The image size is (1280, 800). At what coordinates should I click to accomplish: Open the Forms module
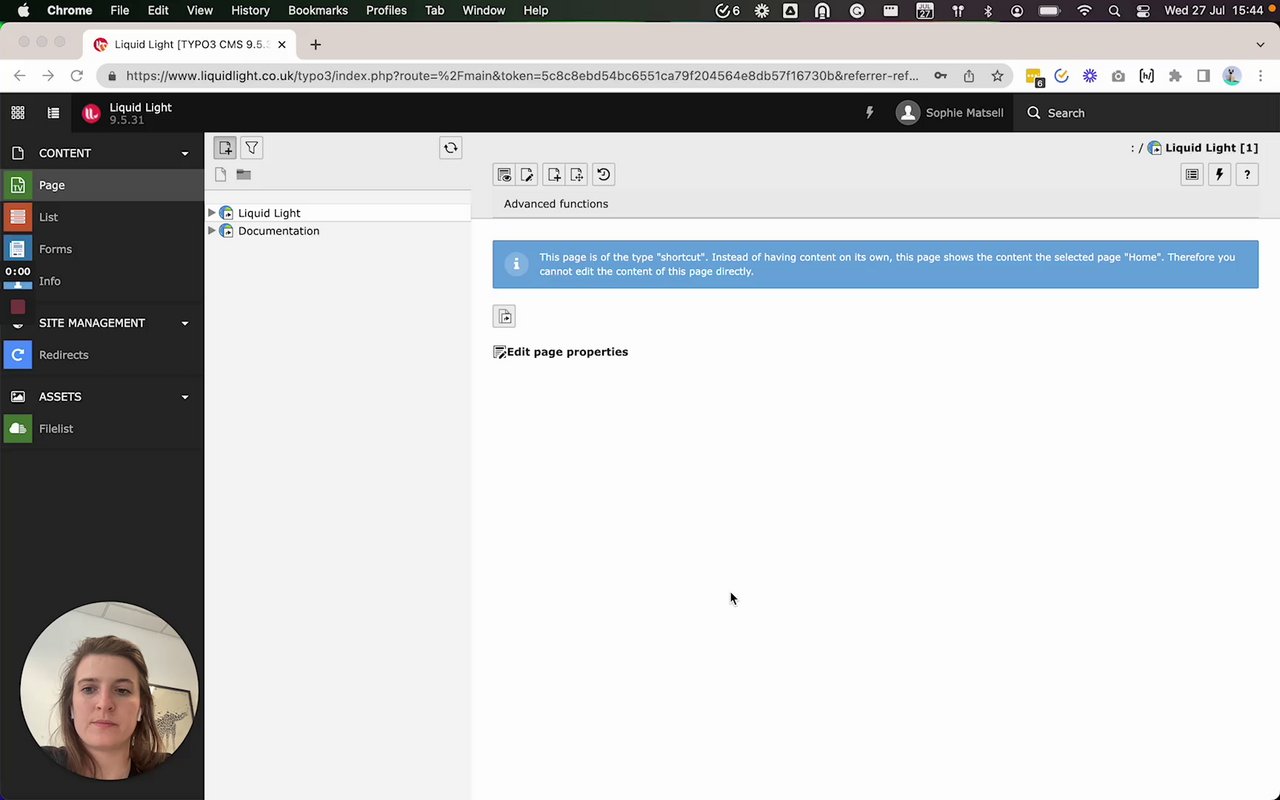tap(102, 249)
